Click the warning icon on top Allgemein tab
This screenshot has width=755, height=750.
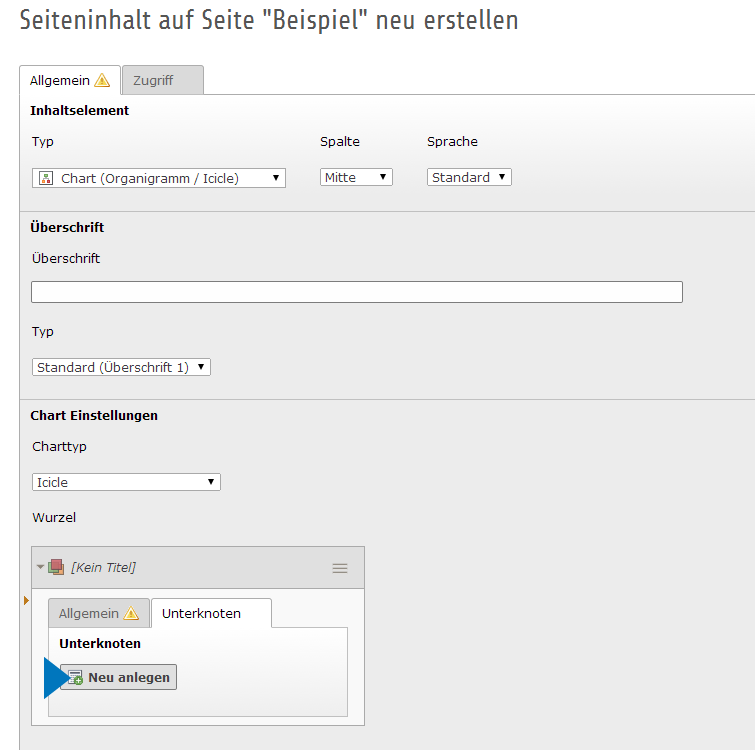102,81
